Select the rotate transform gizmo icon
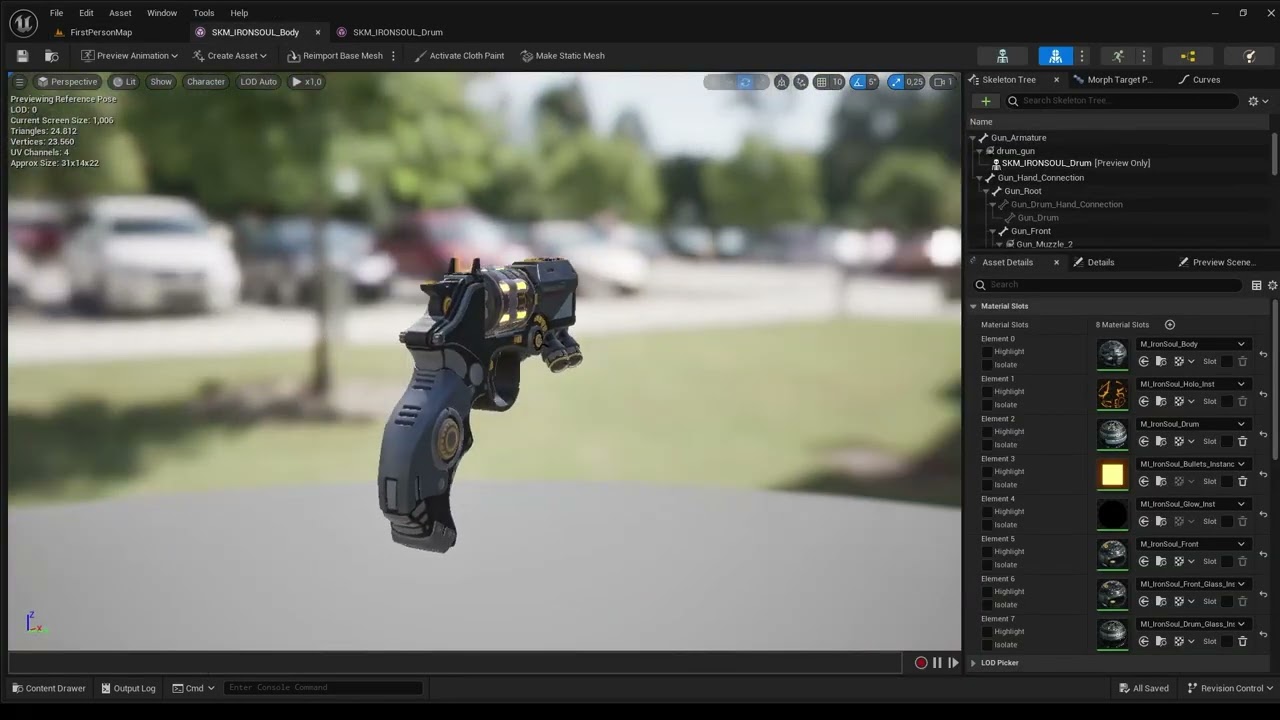Image resolution: width=1280 pixels, height=720 pixels. [x=745, y=82]
